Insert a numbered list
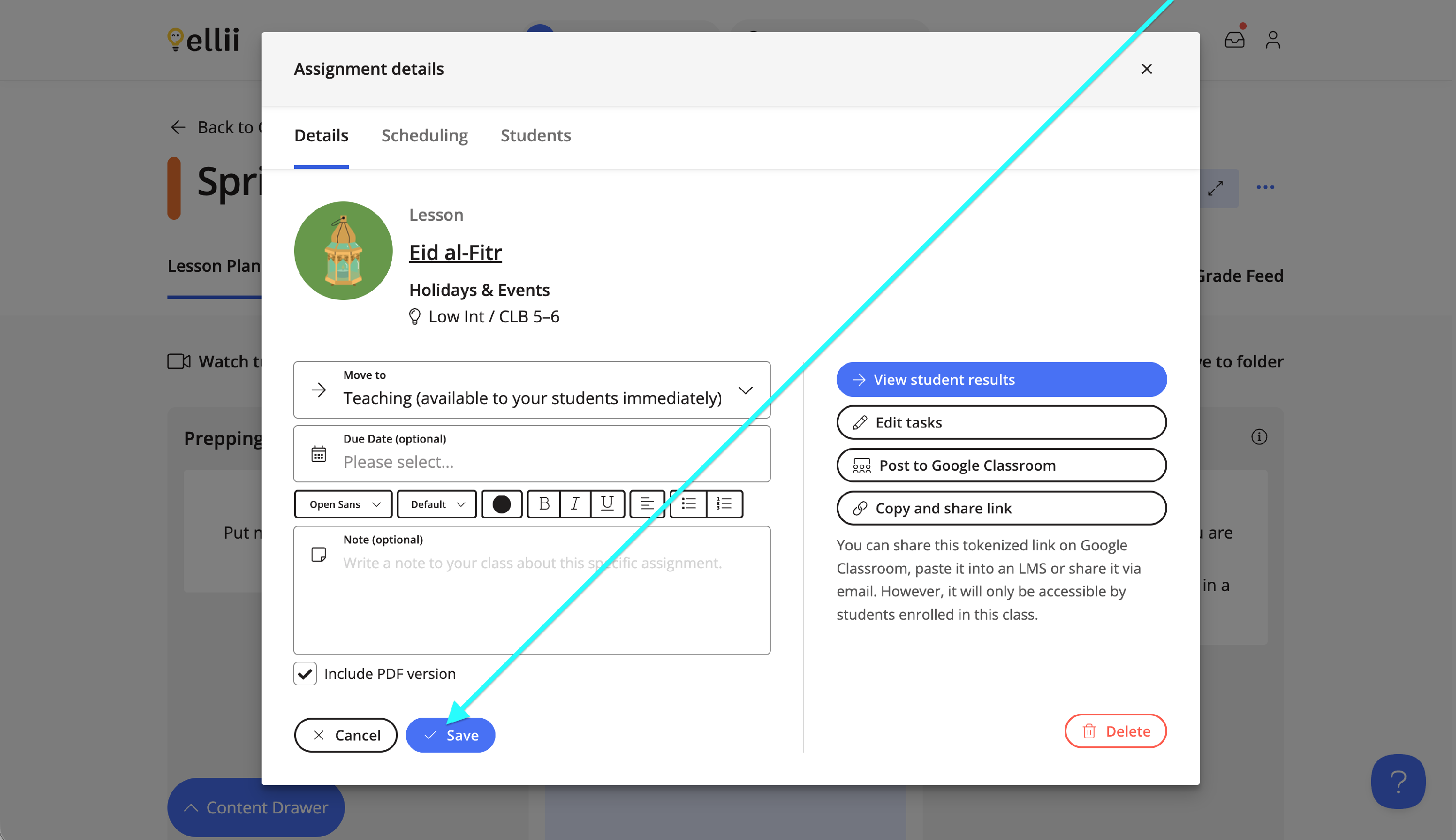This screenshot has width=1456, height=840. pyautogui.click(x=724, y=504)
